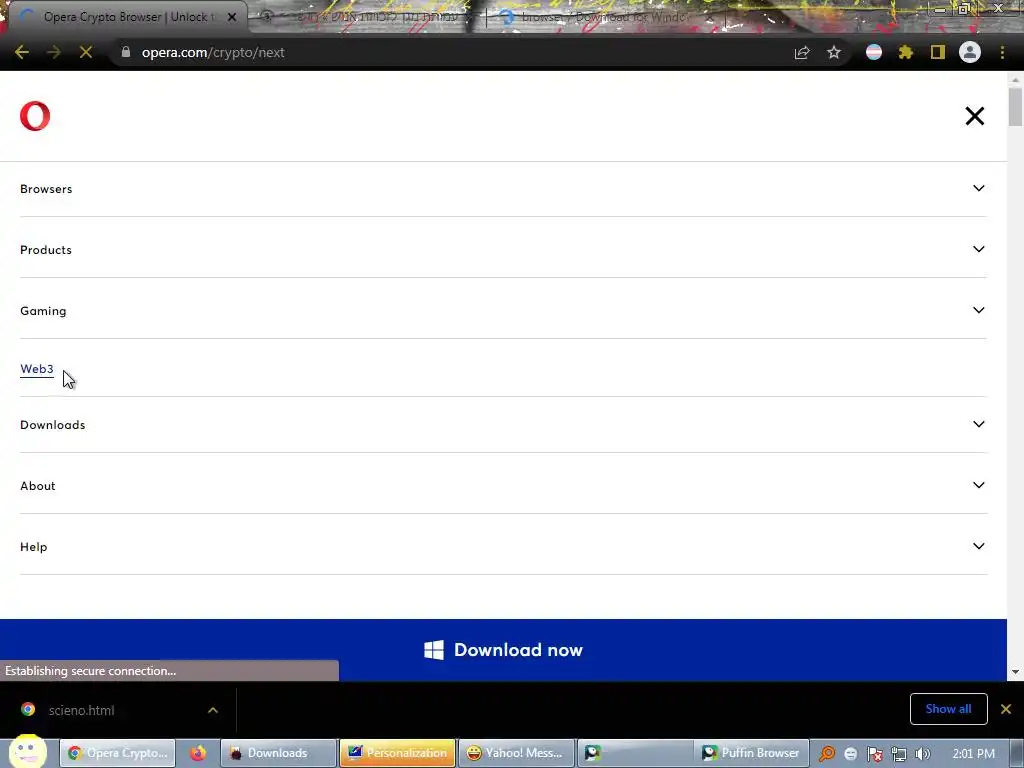Image resolution: width=1024 pixels, height=768 pixels.
Task: Expand the Browsers menu chevron
Action: [978, 188]
